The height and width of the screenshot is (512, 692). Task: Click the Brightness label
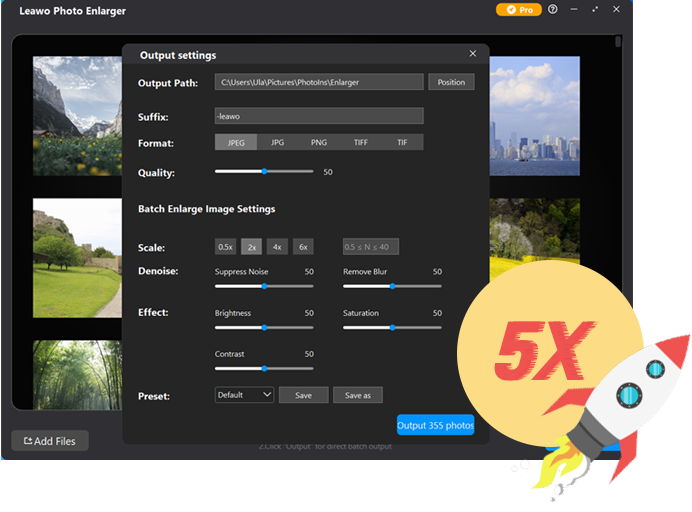tap(233, 313)
